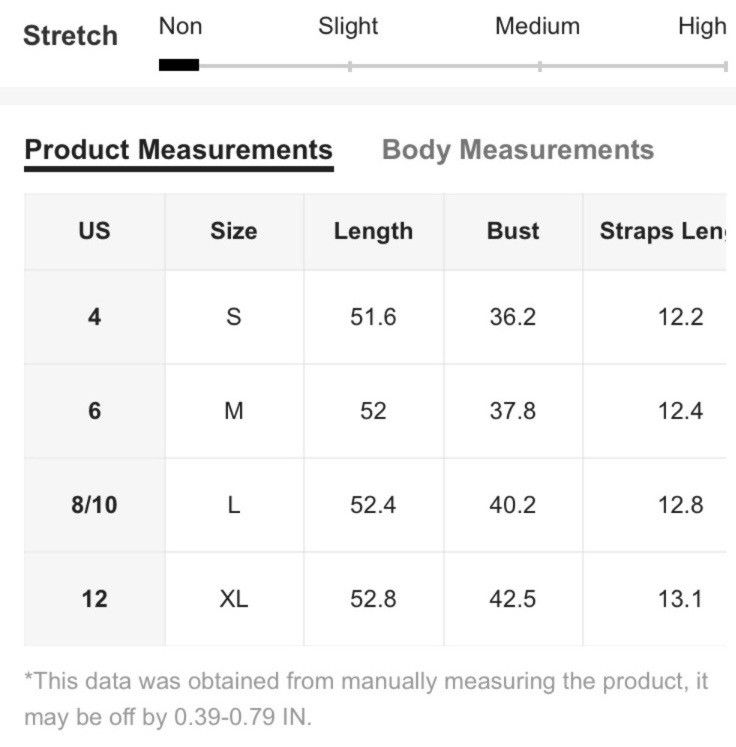This screenshot has height=747, width=736.
Task: Select the US 4 row cell
Action: [94, 317]
